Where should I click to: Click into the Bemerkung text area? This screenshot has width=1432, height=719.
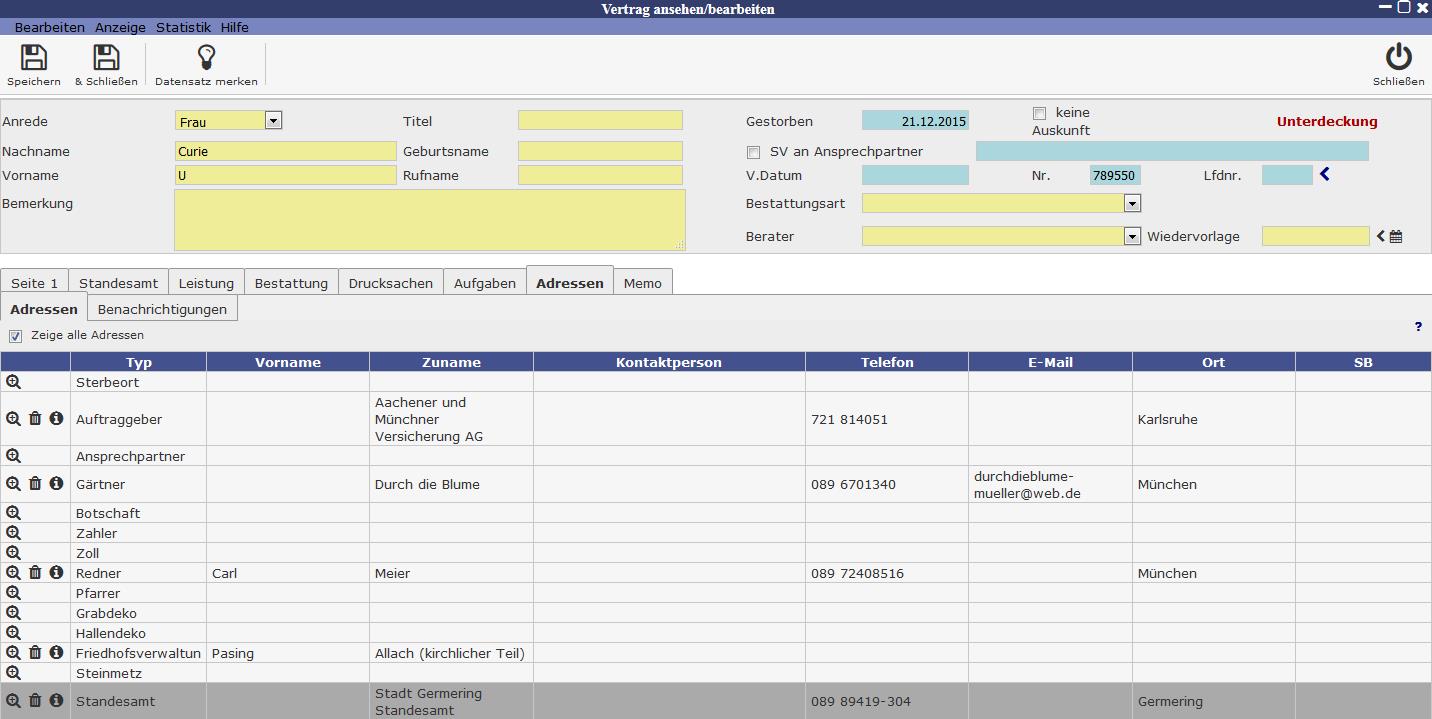pos(430,220)
